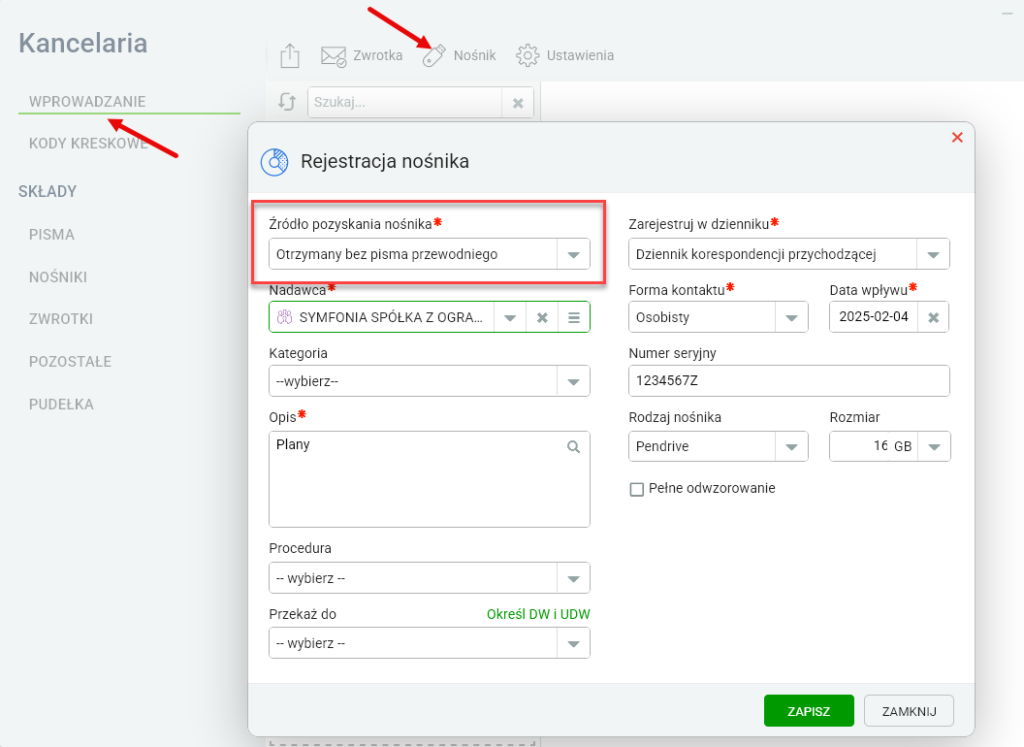This screenshot has width=1024, height=747.
Task: Click the ZAMKNIJ button
Action: [909, 711]
